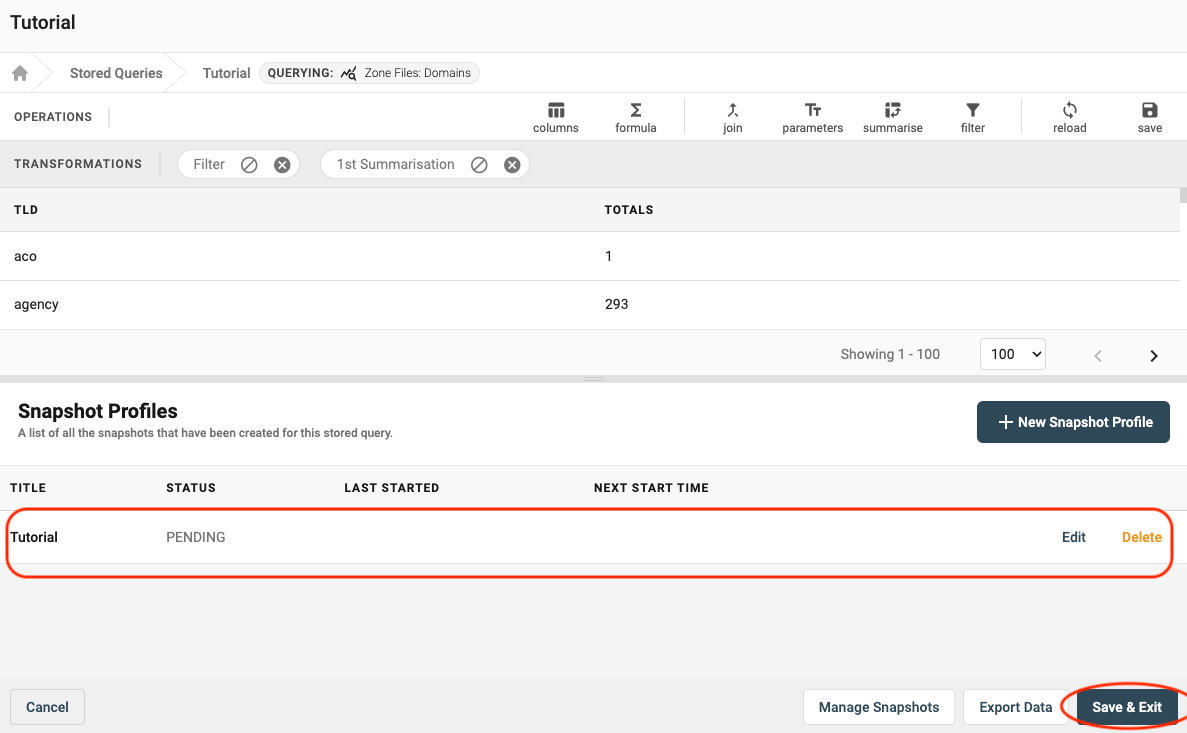This screenshot has height=733, width=1187.
Task: Disable the Filter transformation
Action: (250, 165)
